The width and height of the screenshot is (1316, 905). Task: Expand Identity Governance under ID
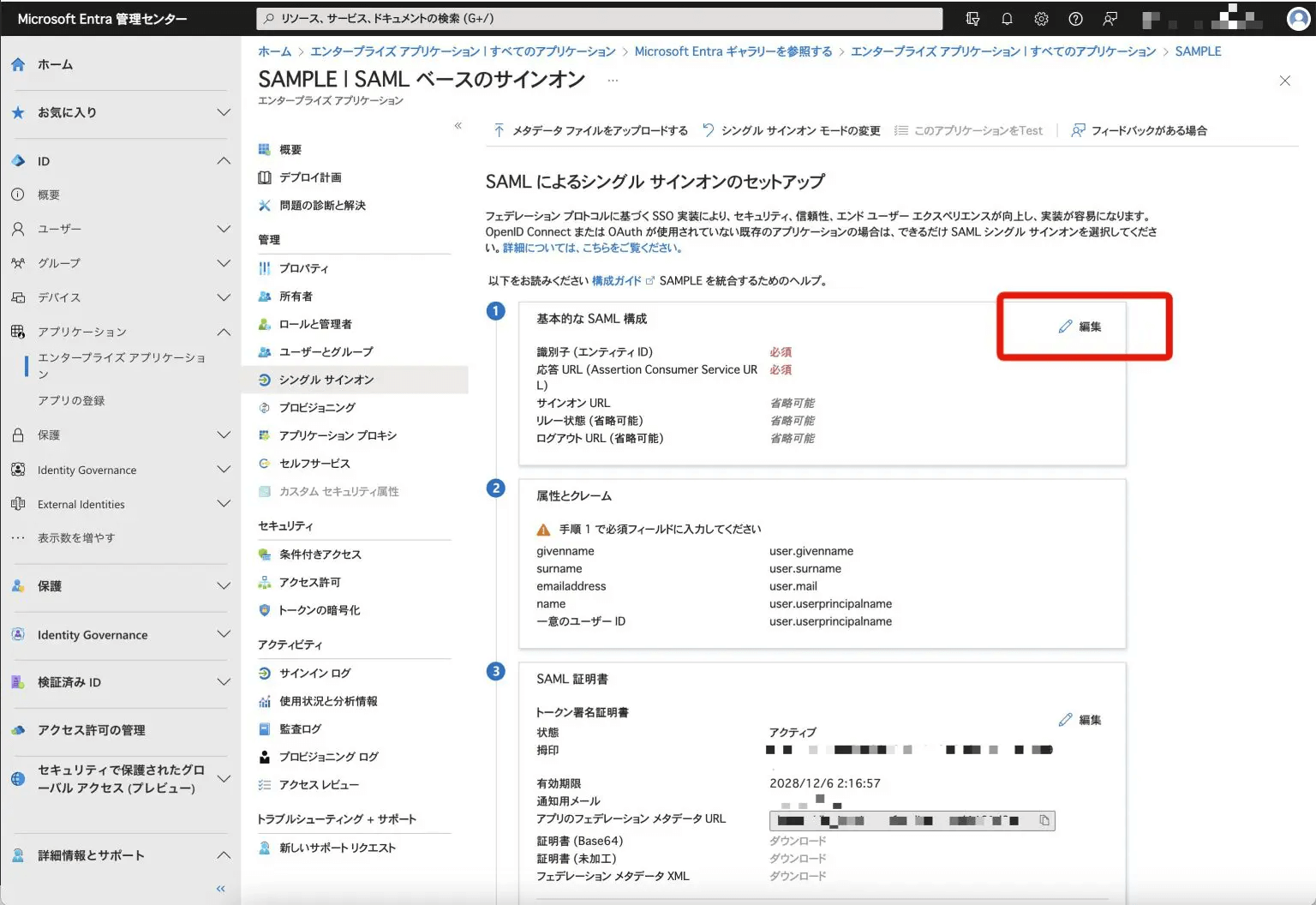pos(224,470)
